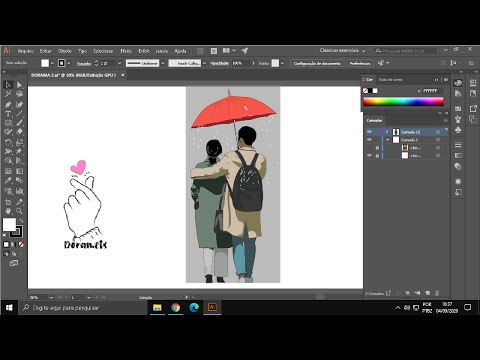Collapse the Camada 1 layer
This screenshot has width=480, height=360.
point(387,140)
